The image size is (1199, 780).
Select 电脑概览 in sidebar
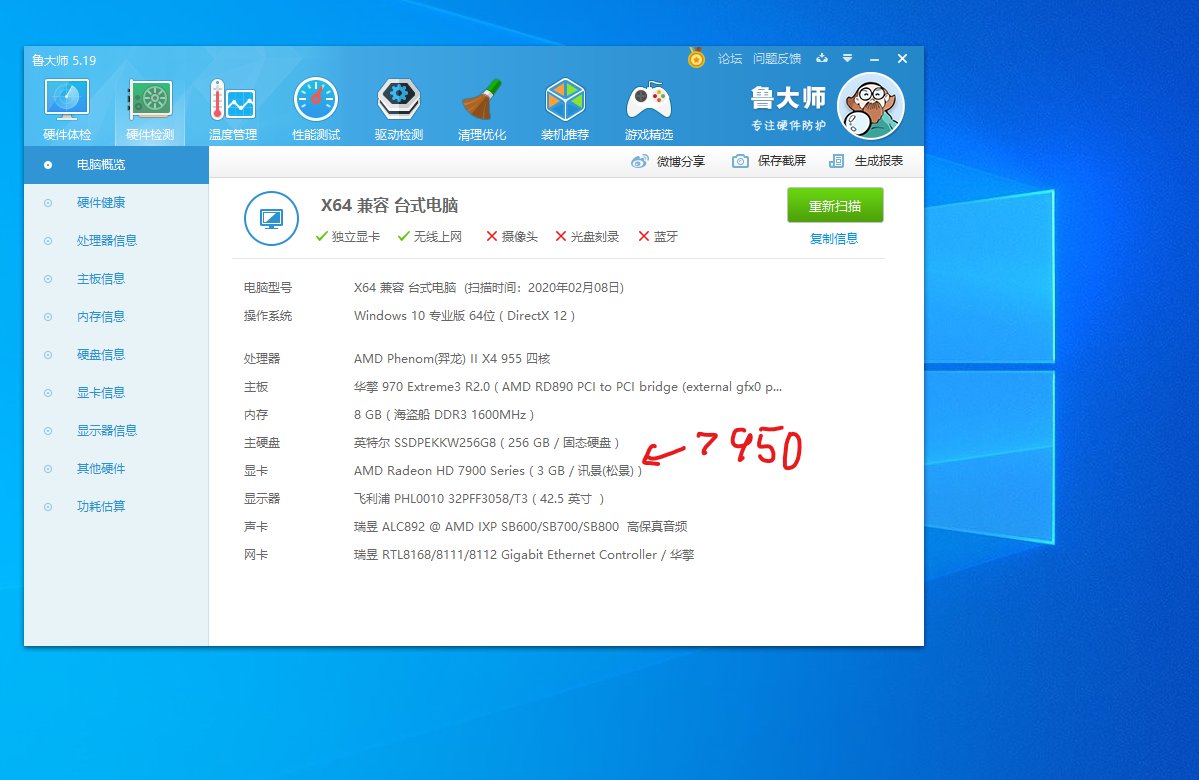pyautogui.click(x=116, y=164)
